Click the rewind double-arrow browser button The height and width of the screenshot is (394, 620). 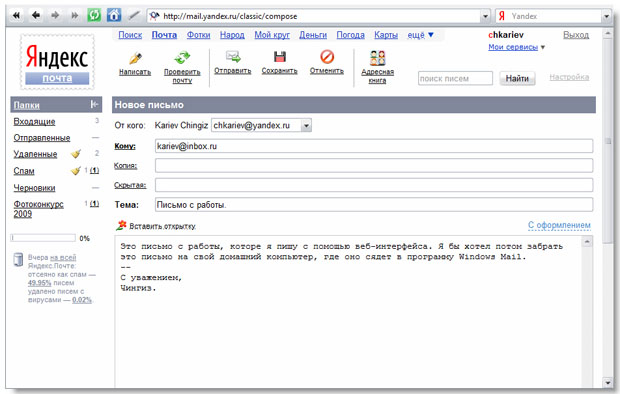[17, 15]
